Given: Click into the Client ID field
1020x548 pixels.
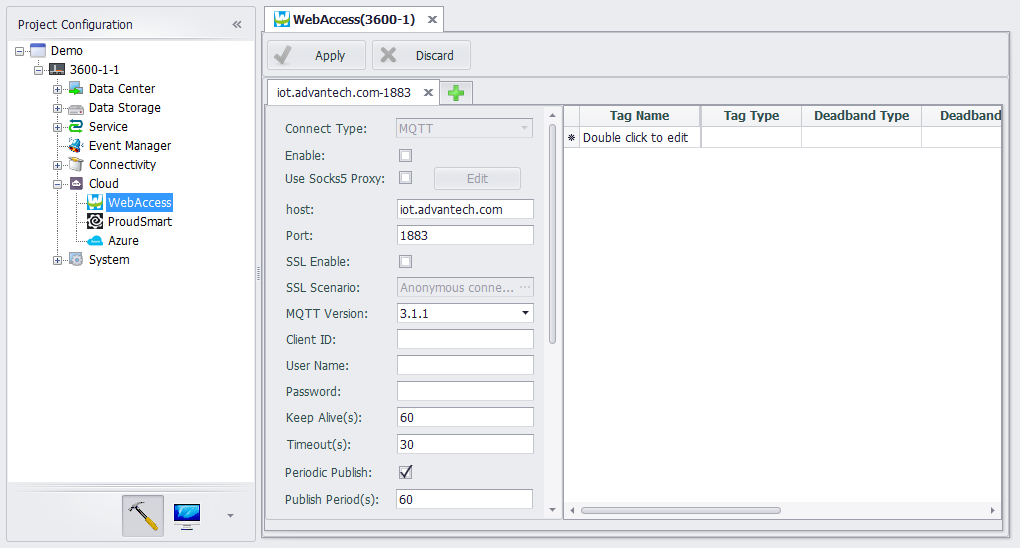Looking at the screenshot, I should pos(465,340).
